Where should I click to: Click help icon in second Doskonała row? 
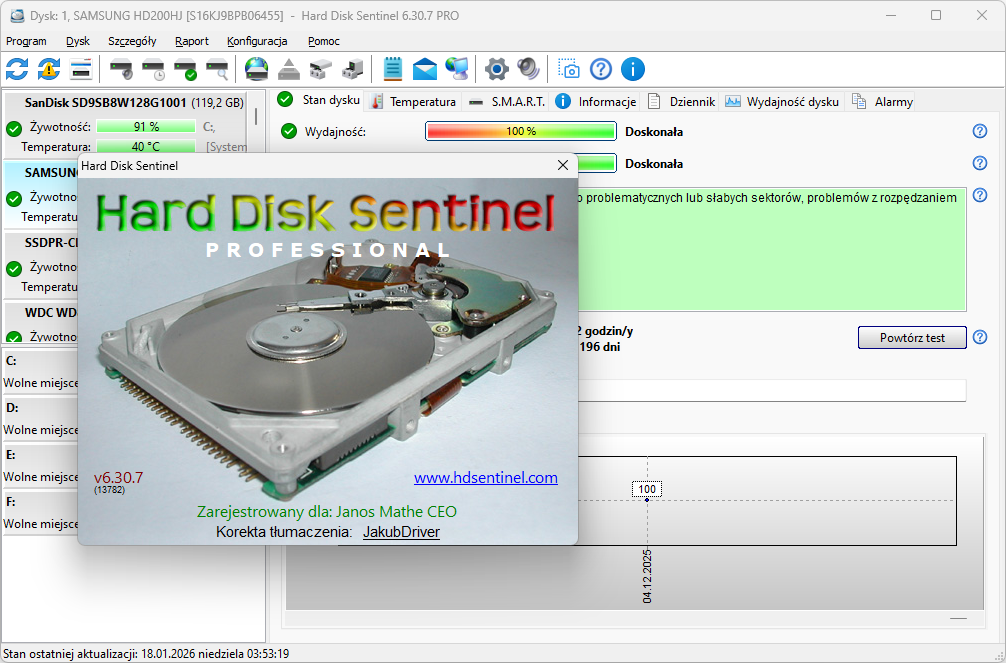(x=980, y=163)
